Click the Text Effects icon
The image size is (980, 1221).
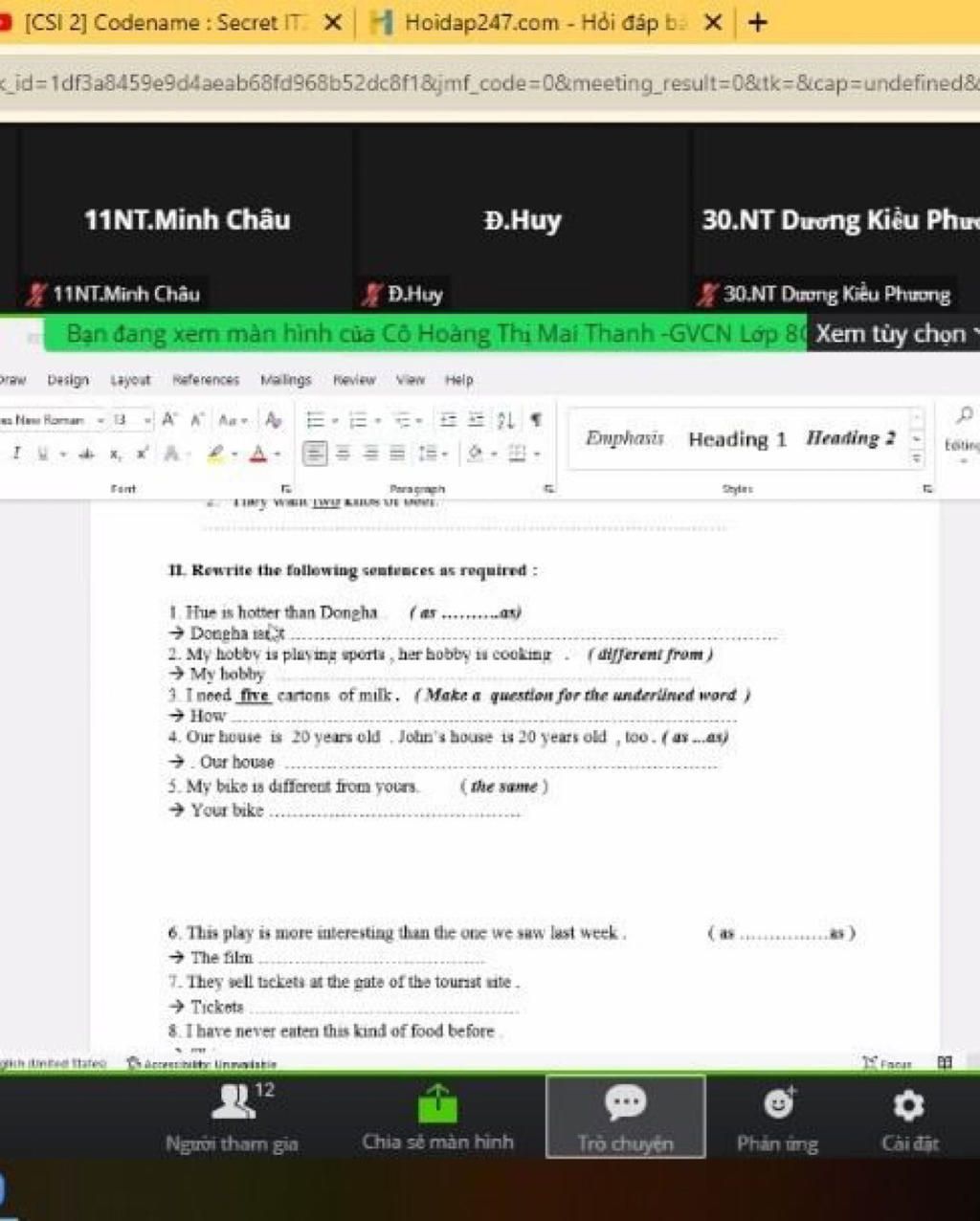[x=172, y=454]
